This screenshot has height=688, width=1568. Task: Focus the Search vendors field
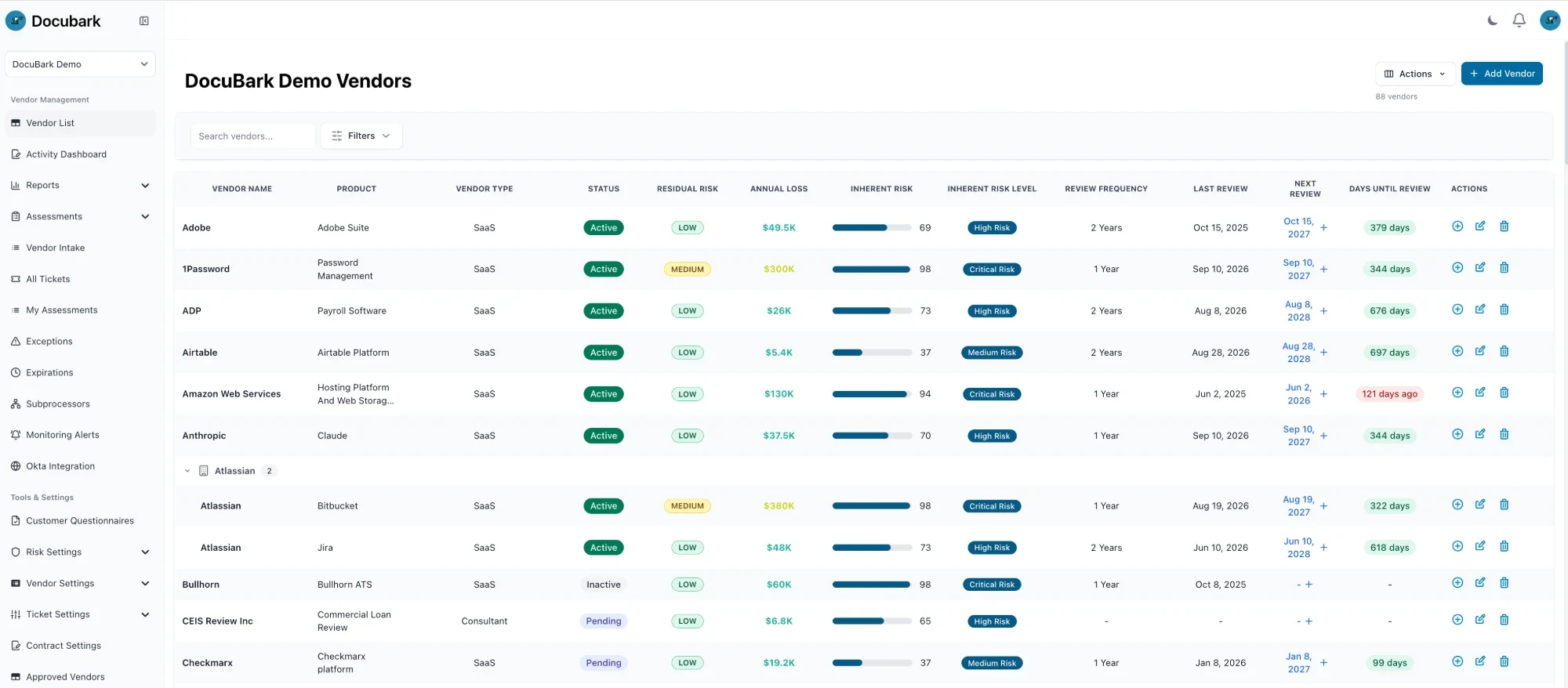(x=252, y=136)
